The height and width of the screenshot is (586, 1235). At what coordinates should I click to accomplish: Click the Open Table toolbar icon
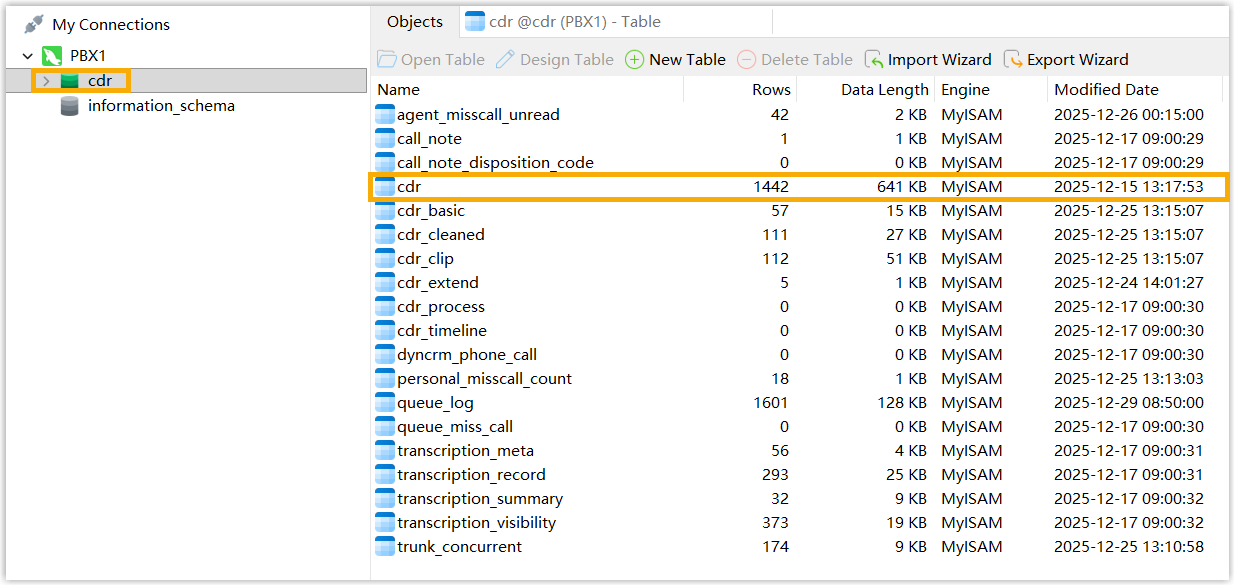(386, 60)
